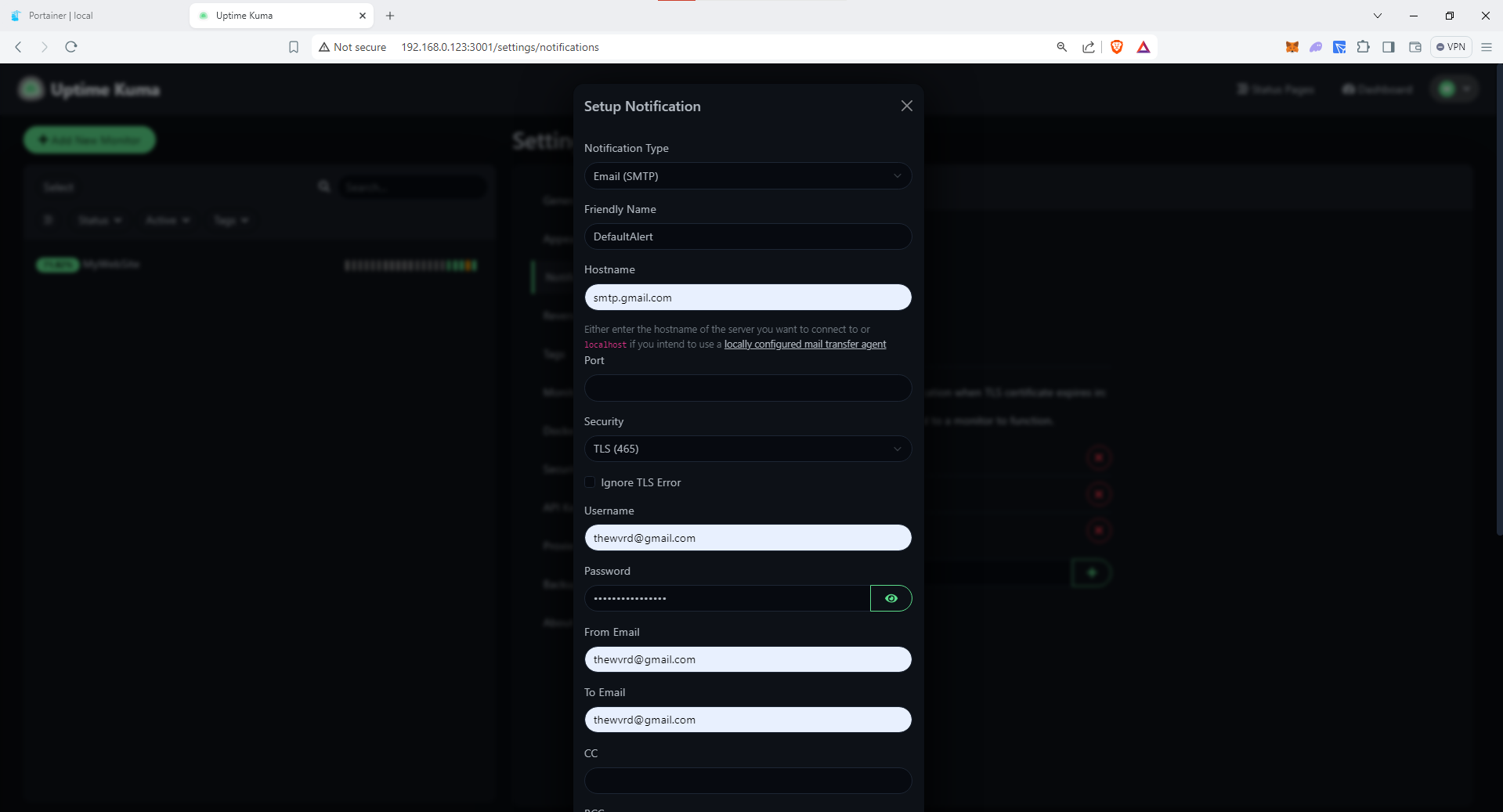Open the Notification Type dropdown
The height and width of the screenshot is (812, 1503).
748,176
